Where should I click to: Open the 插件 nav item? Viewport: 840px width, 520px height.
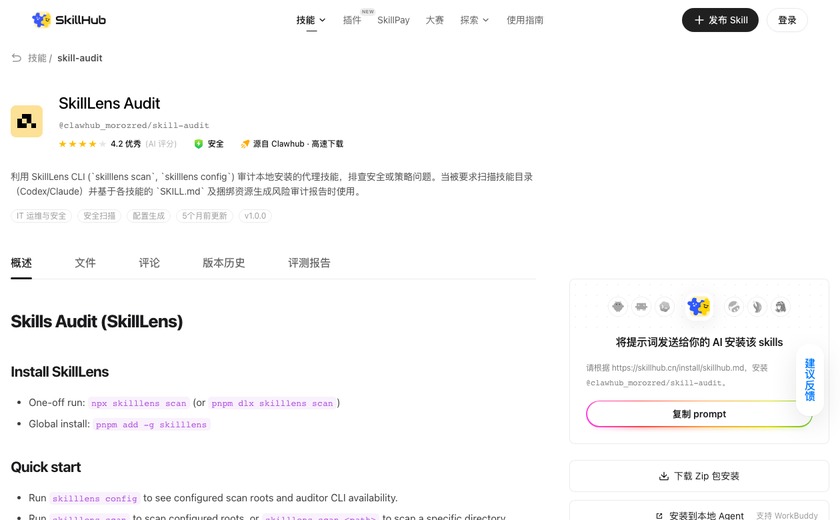pyautogui.click(x=352, y=20)
